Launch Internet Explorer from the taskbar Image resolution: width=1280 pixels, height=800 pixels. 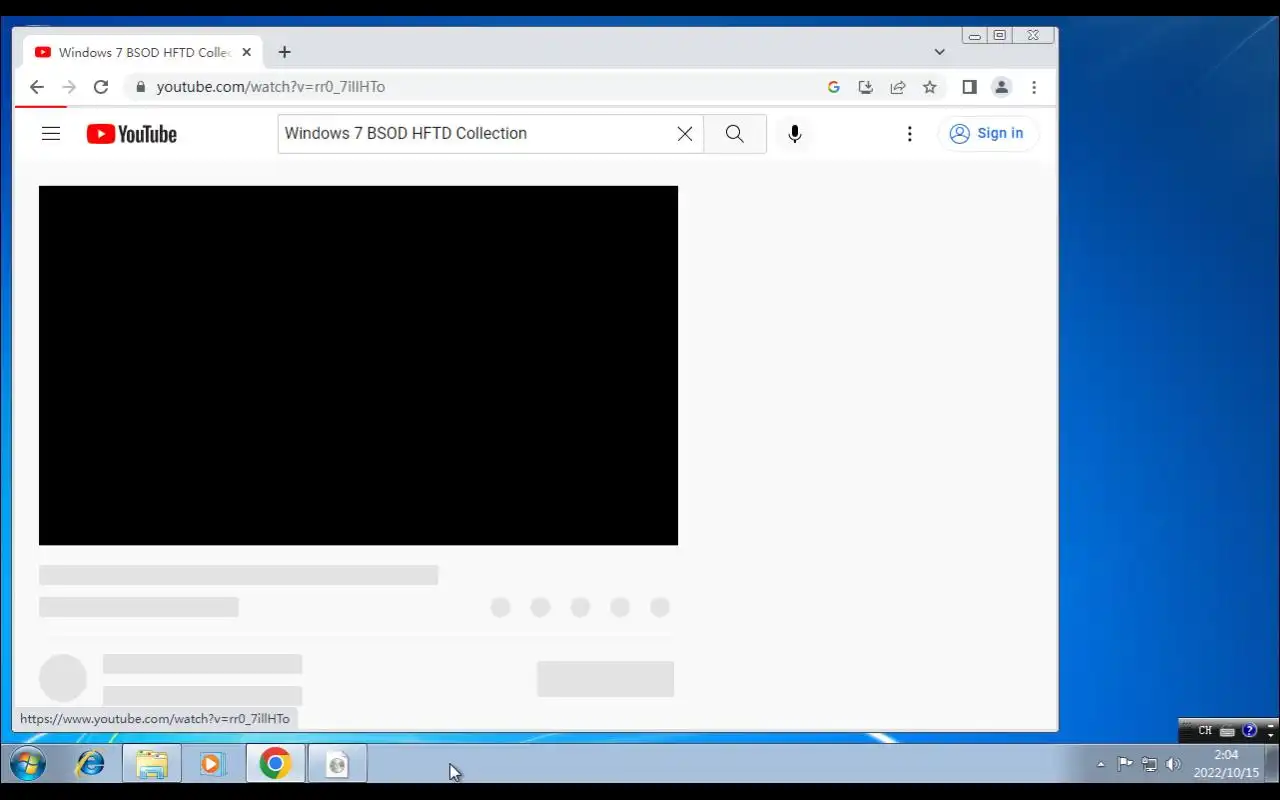pos(90,765)
